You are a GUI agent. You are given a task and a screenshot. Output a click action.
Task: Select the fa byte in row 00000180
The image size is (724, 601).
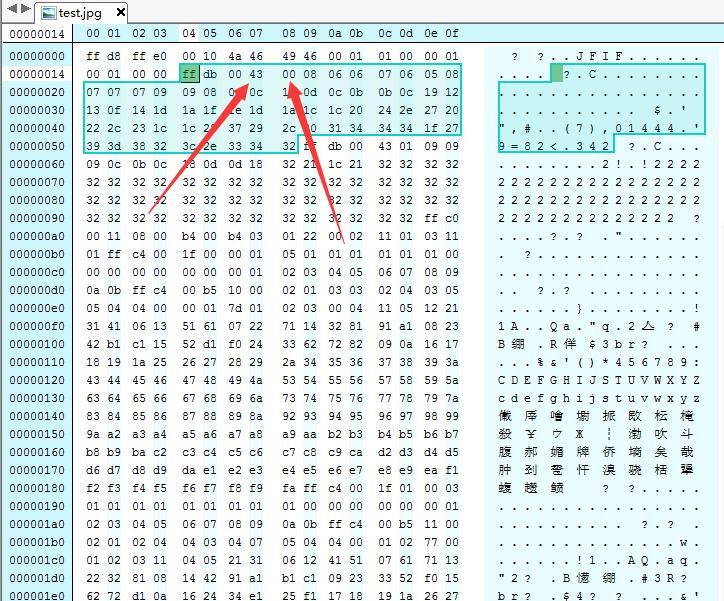(x=289, y=488)
